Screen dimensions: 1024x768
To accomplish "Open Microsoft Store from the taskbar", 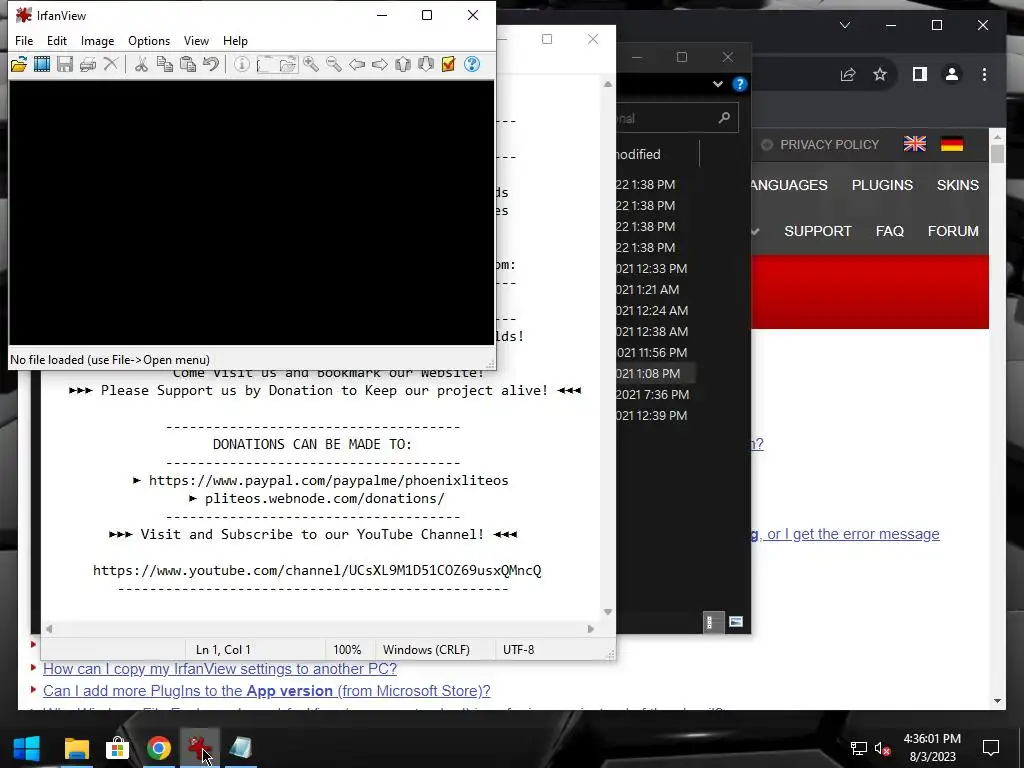I will (118, 748).
